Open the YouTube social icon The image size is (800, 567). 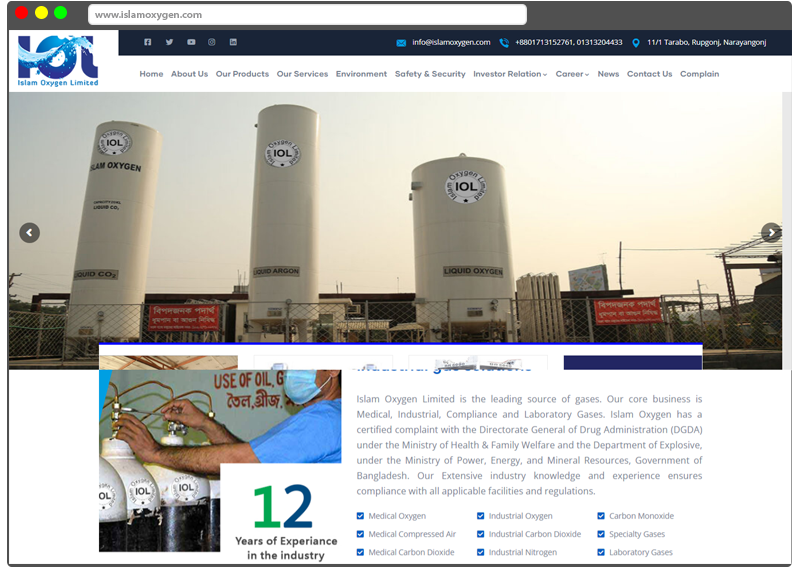coord(191,42)
